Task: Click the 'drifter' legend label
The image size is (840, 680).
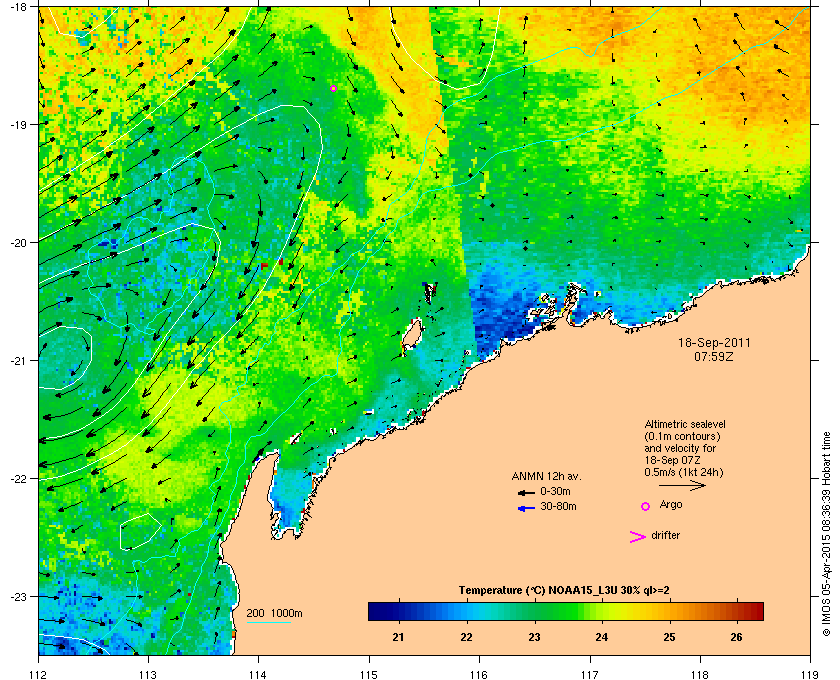Action: pyautogui.click(x=665, y=535)
